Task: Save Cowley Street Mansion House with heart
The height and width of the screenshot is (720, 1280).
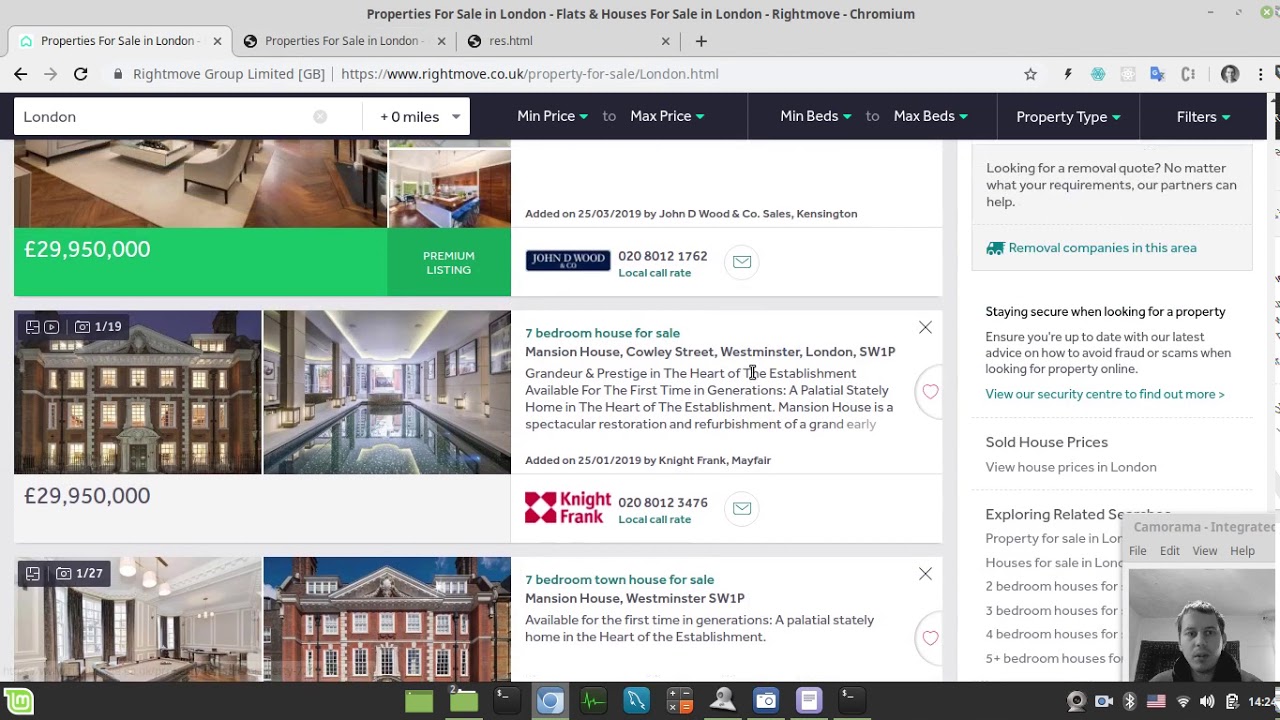Action: (x=930, y=392)
